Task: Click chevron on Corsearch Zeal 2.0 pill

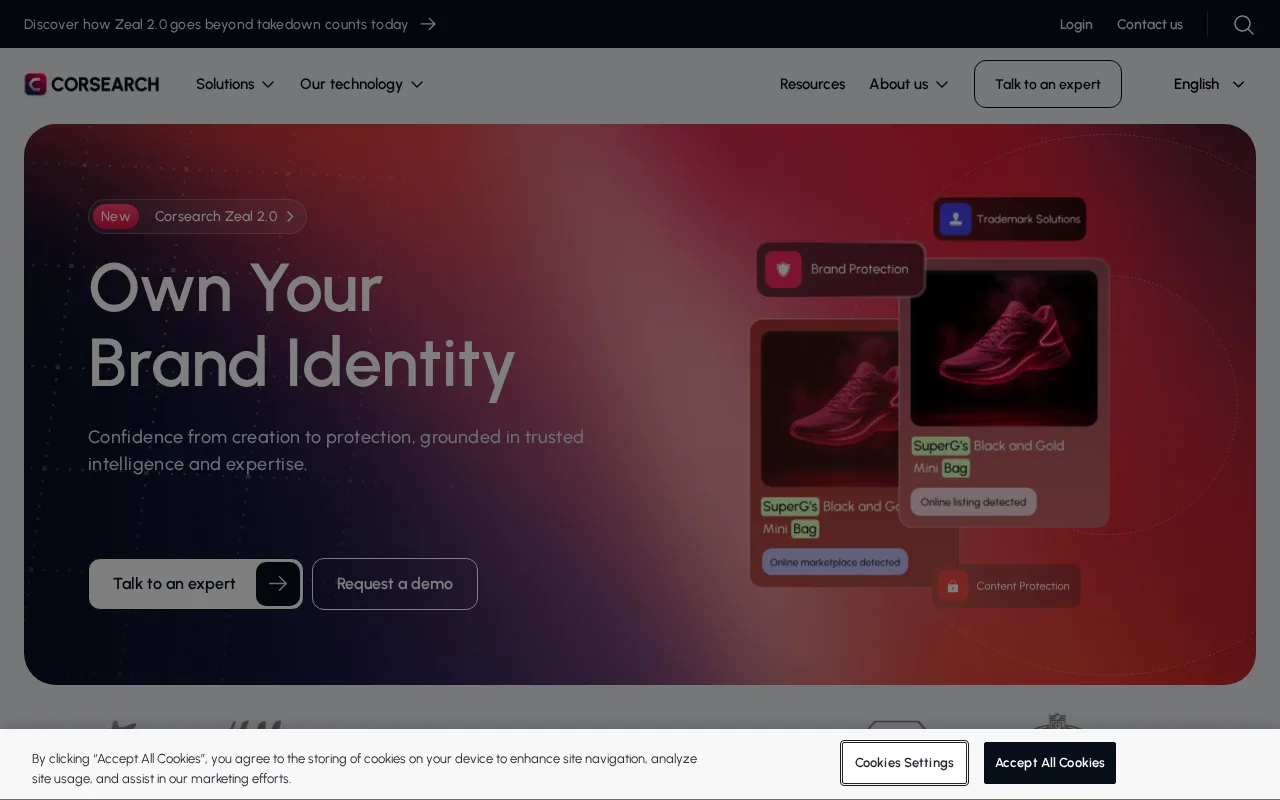Action: (290, 216)
